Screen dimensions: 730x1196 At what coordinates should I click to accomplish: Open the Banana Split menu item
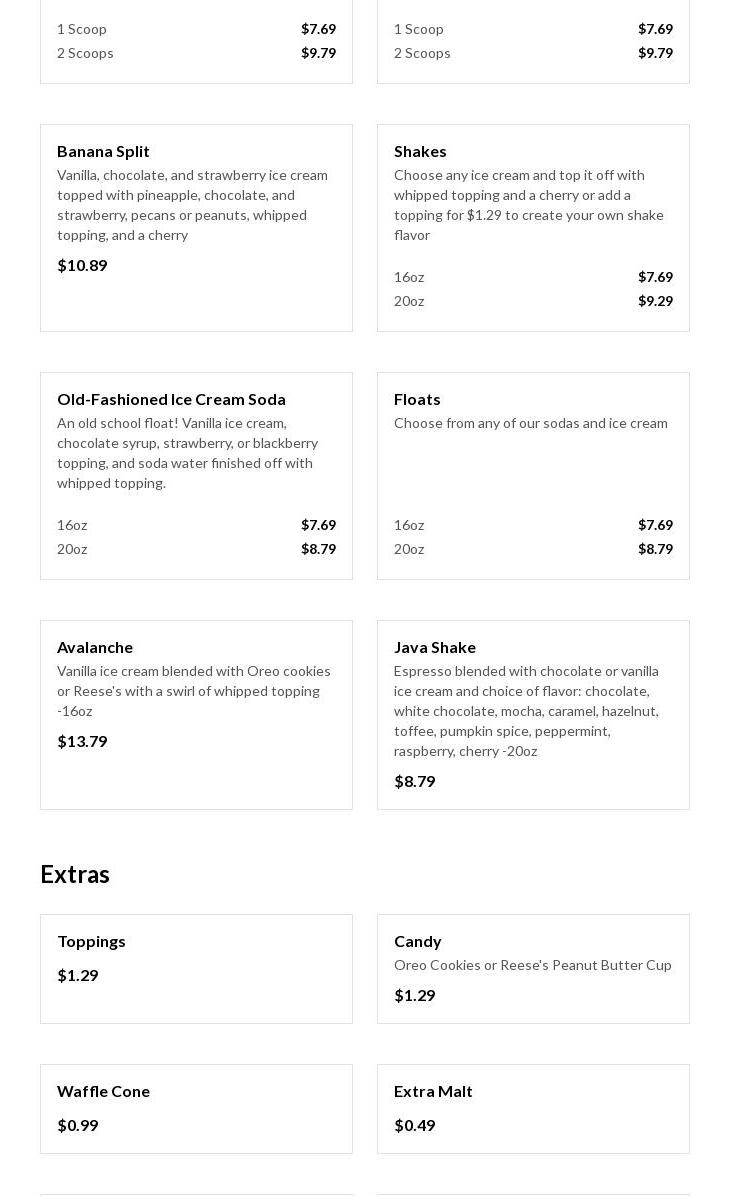point(103,151)
